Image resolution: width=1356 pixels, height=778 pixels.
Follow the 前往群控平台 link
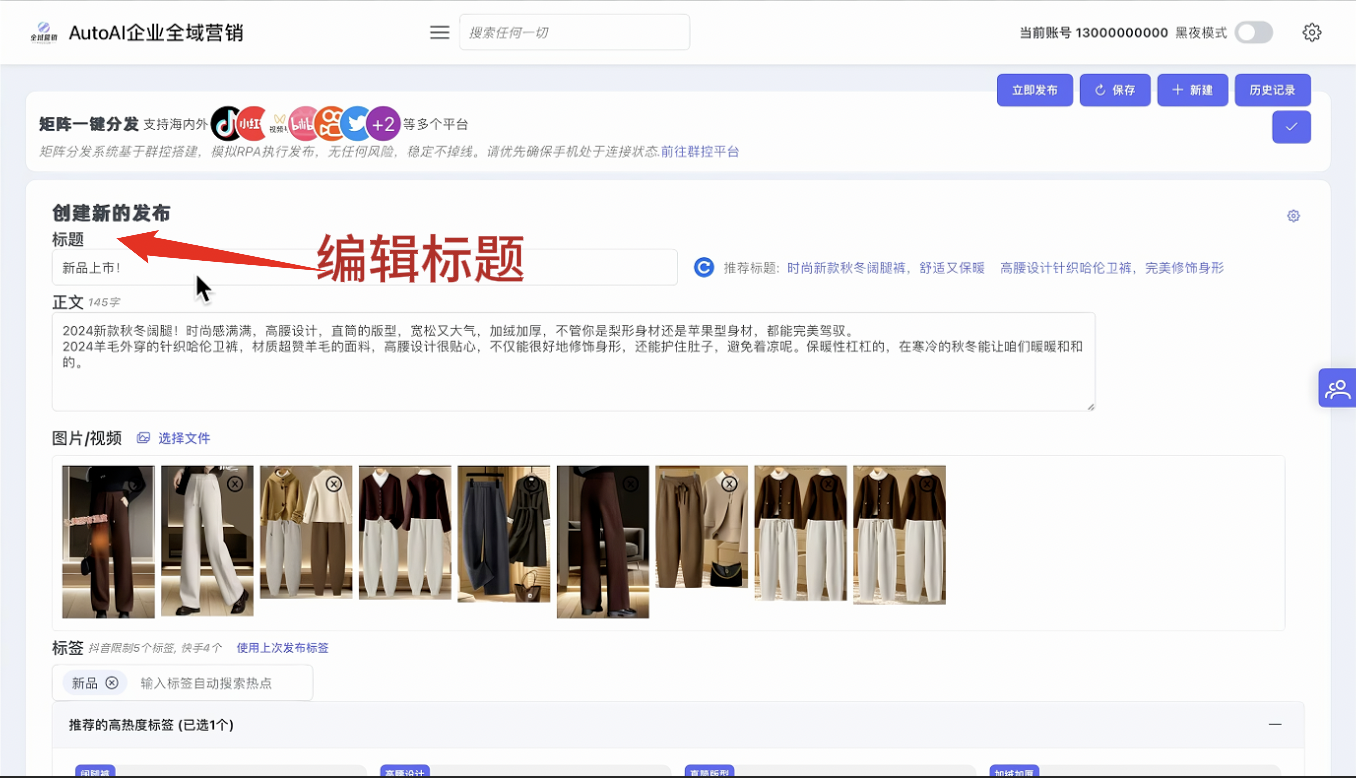coord(700,152)
